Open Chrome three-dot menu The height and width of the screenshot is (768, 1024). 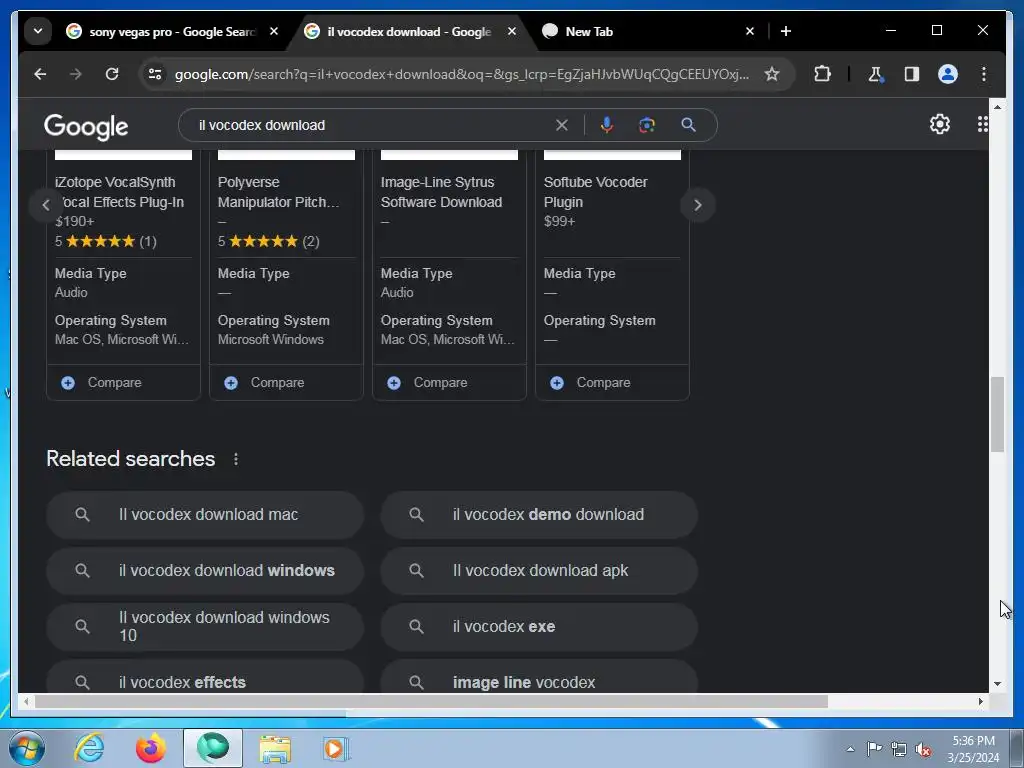[984, 74]
